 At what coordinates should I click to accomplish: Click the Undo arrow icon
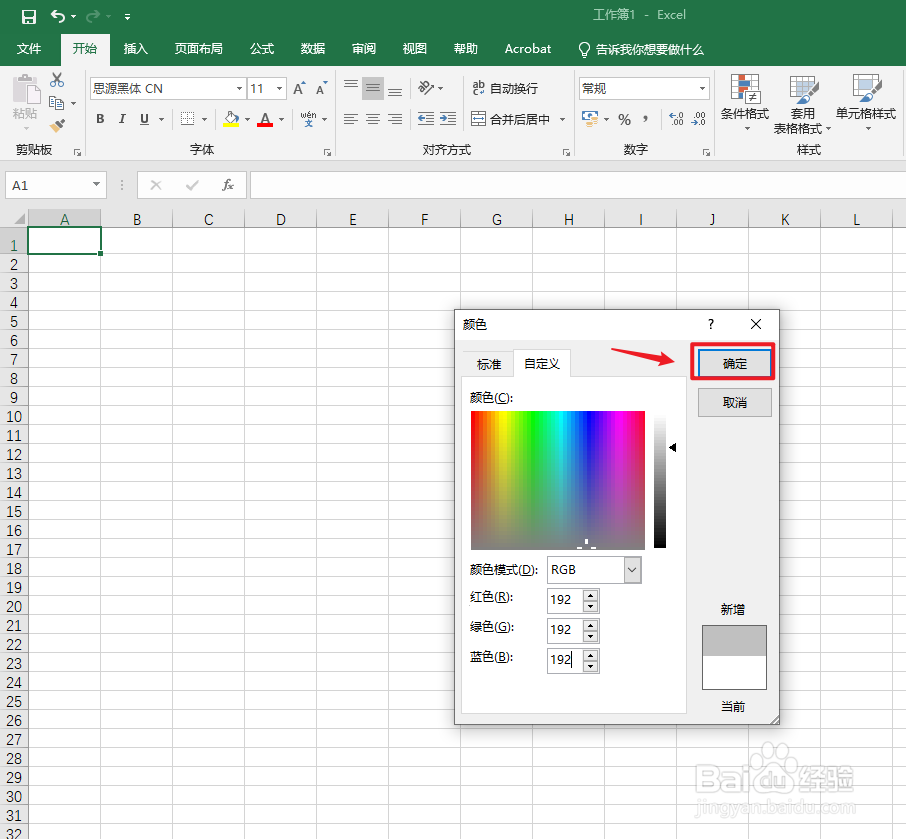pos(58,16)
